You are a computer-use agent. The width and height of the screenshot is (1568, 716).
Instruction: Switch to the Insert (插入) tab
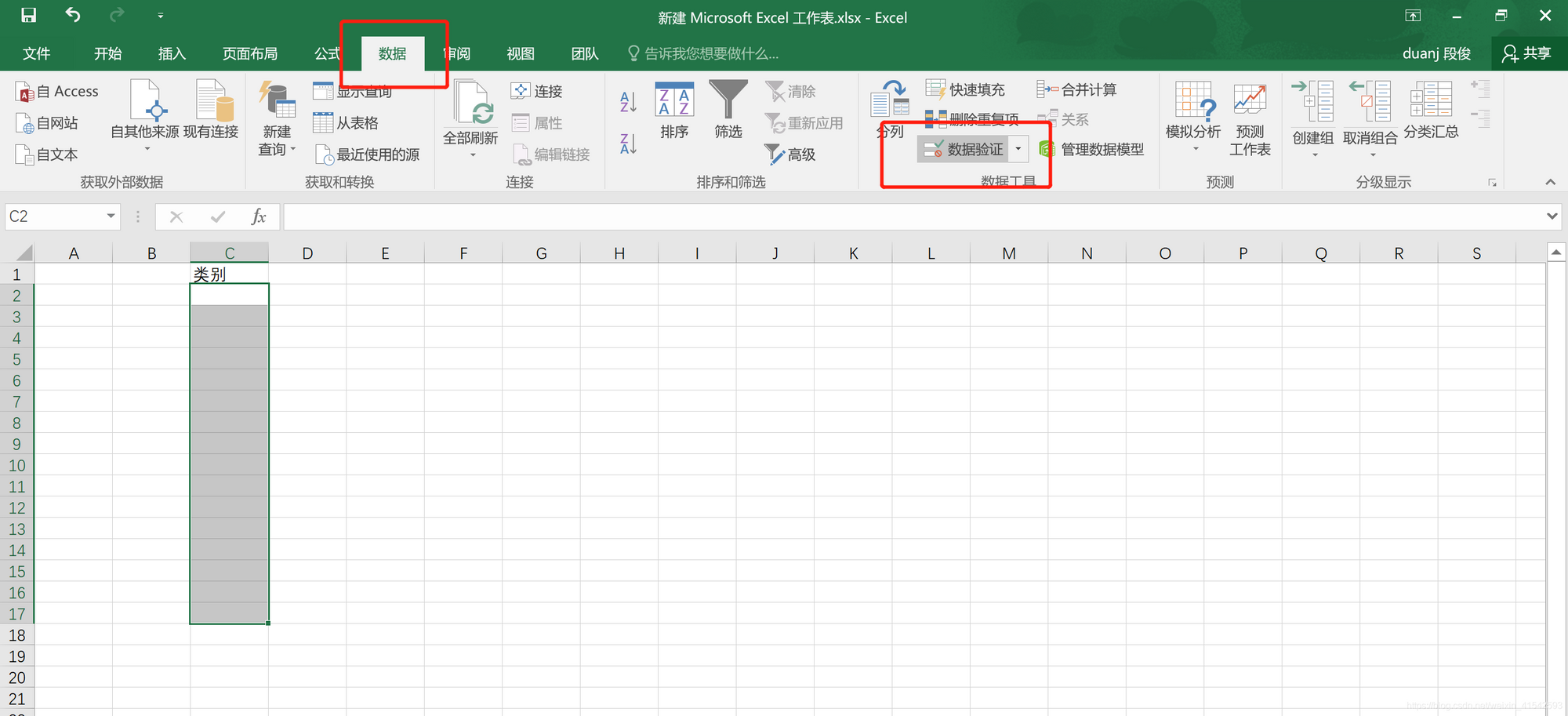(172, 53)
